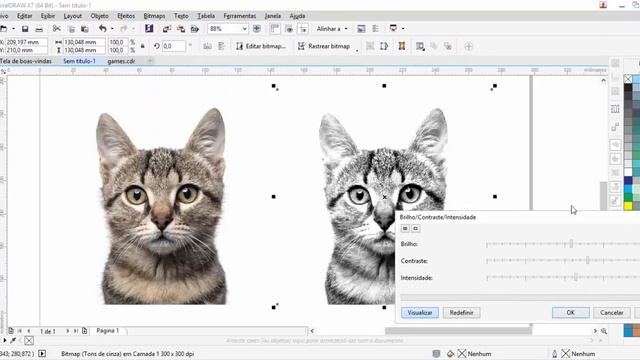The height and width of the screenshot is (360, 640).
Task: Cut selection using the scissors icon
Action: [x=57, y=29]
